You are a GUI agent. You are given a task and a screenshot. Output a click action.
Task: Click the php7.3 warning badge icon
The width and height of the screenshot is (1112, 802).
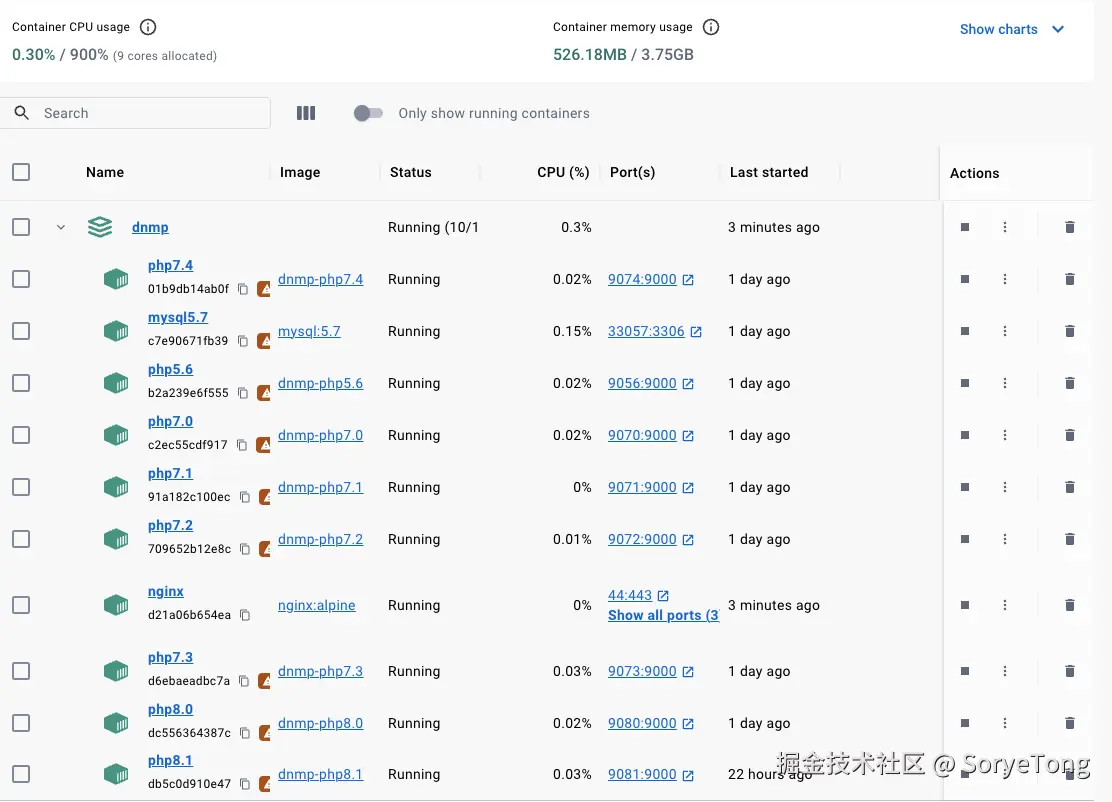[x=264, y=681]
